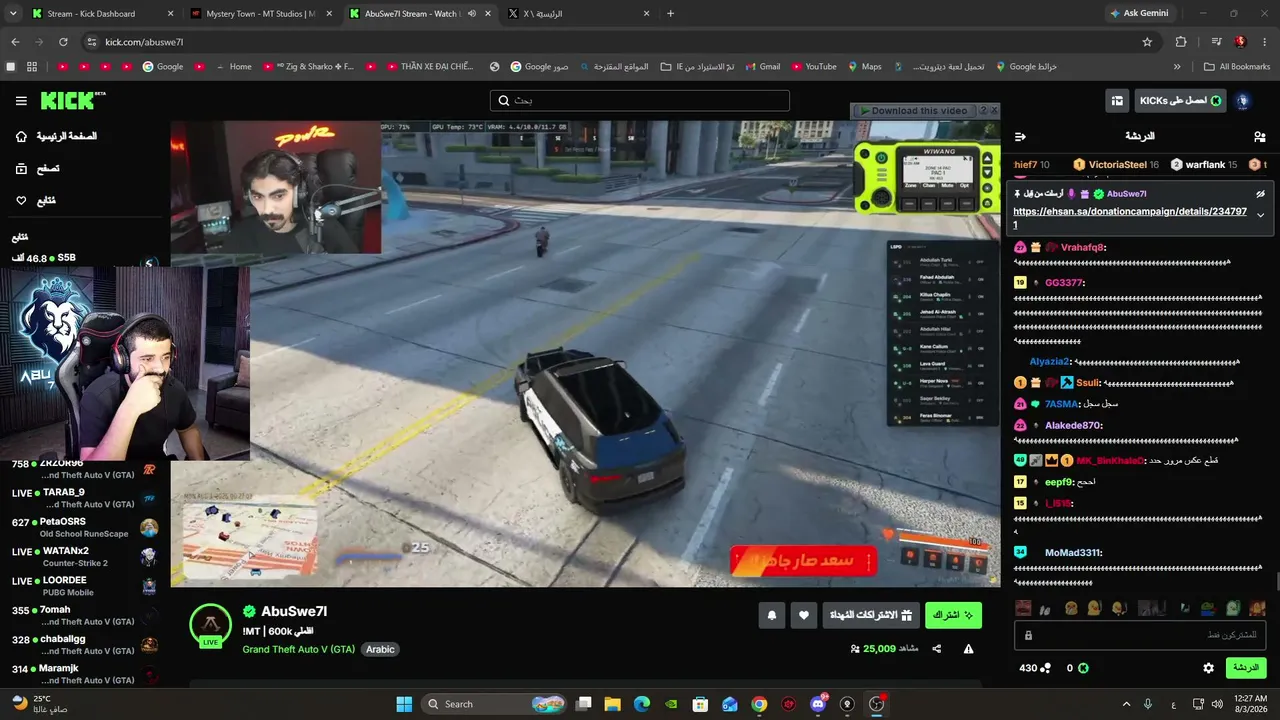Image resolution: width=1280 pixels, height=720 pixels.
Task: Bookmark this page with the star icon
Action: click(x=1147, y=42)
